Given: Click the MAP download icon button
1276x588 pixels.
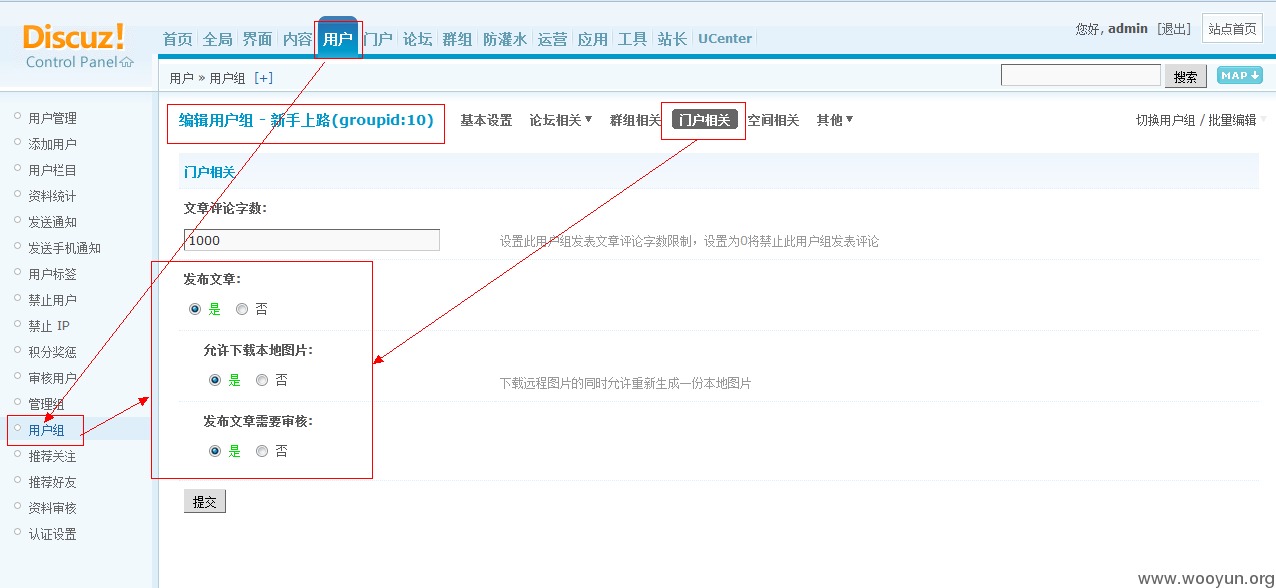Looking at the screenshot, I should click(x=1240, y=76).
